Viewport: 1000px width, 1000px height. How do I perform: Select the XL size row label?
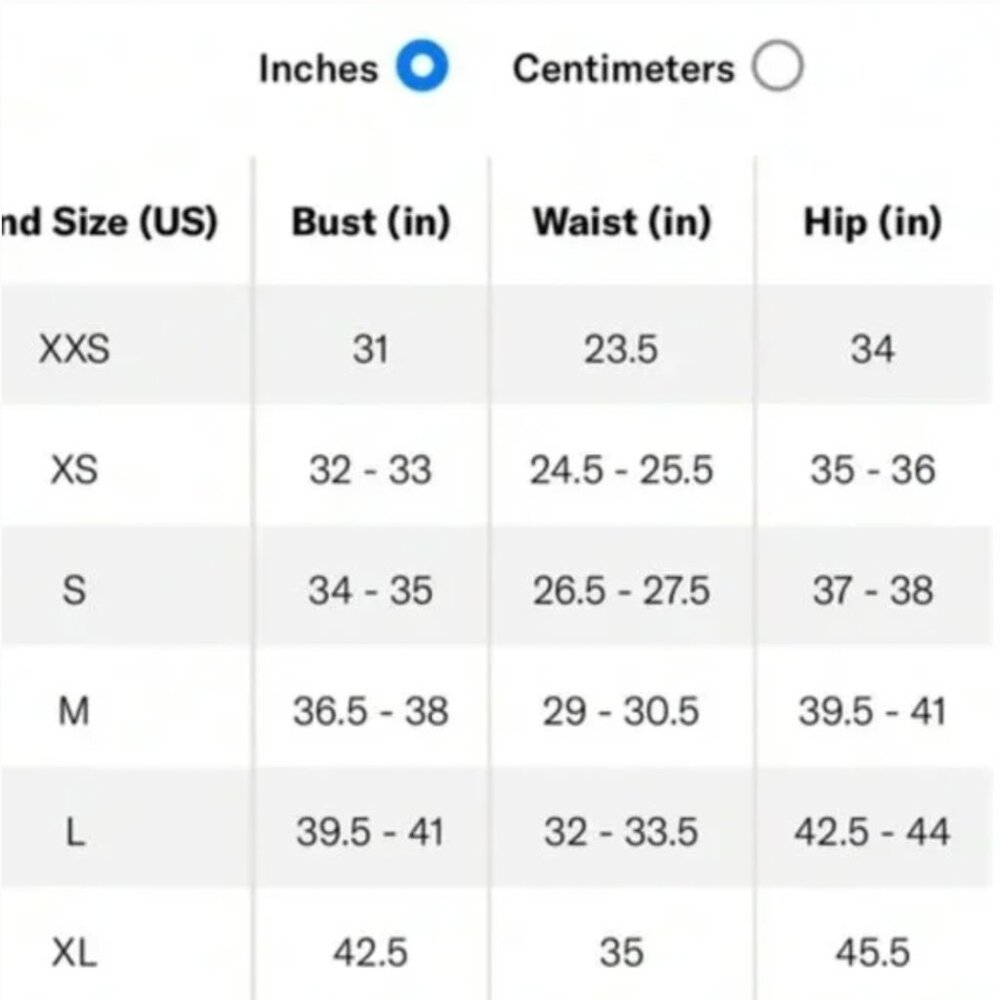tap(74, 953)
